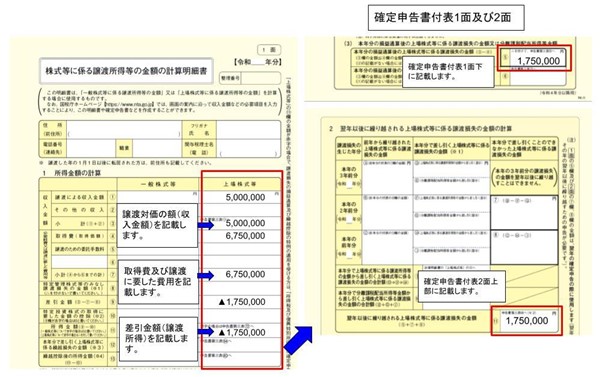Click 5,000,000 in the income 小計 row
The width and height of the screenshot is (602, 377).
click(x=245, y=223)
